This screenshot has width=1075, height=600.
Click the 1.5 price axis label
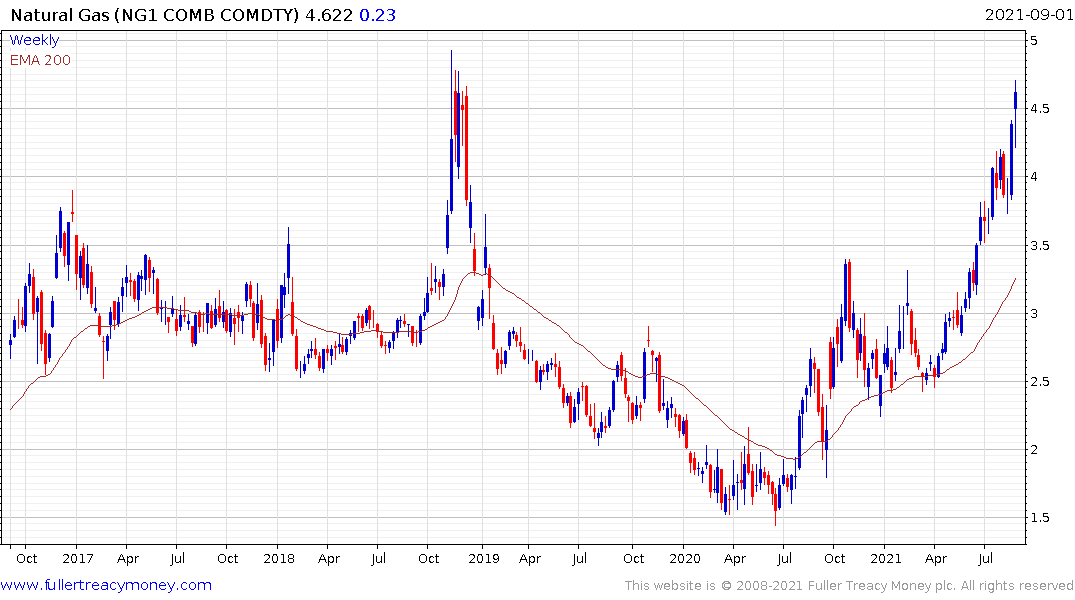[1039, 518]
